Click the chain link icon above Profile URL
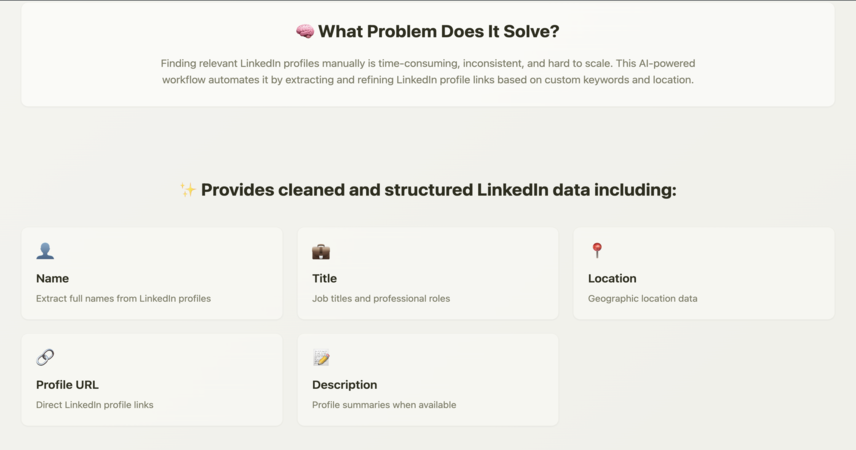 click(x=45, y=357)
